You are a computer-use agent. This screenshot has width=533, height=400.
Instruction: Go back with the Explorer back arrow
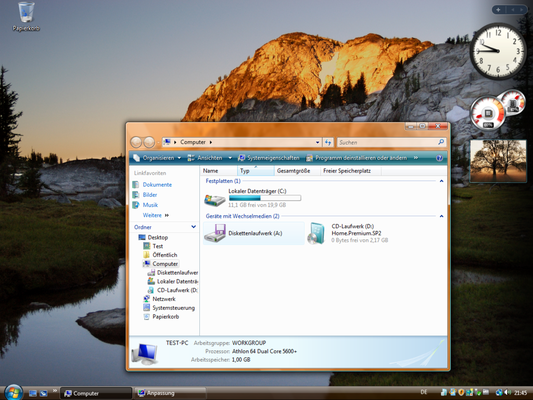pyautogui.click(x=136, y=142)
